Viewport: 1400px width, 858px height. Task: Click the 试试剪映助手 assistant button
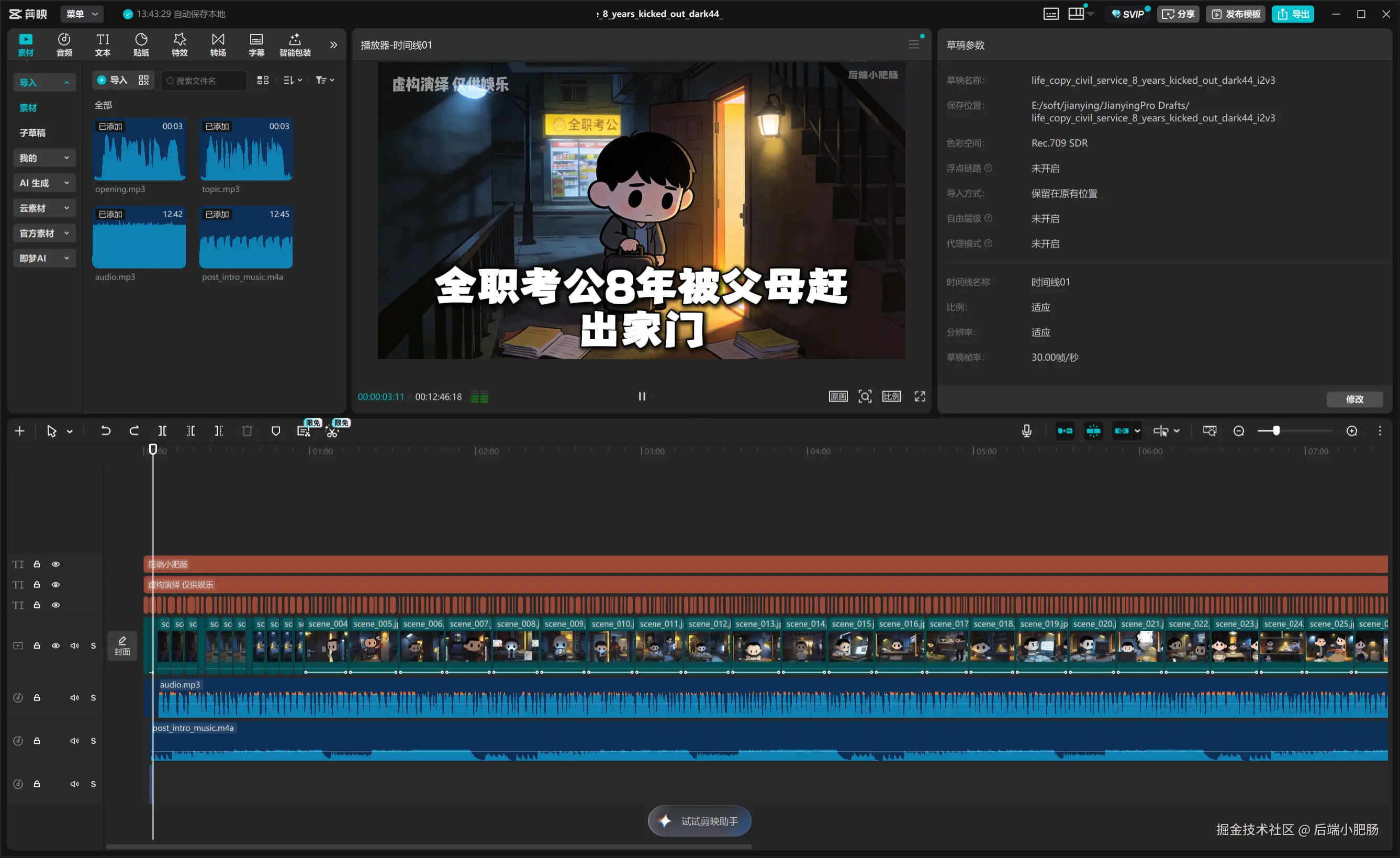(699, 821)
